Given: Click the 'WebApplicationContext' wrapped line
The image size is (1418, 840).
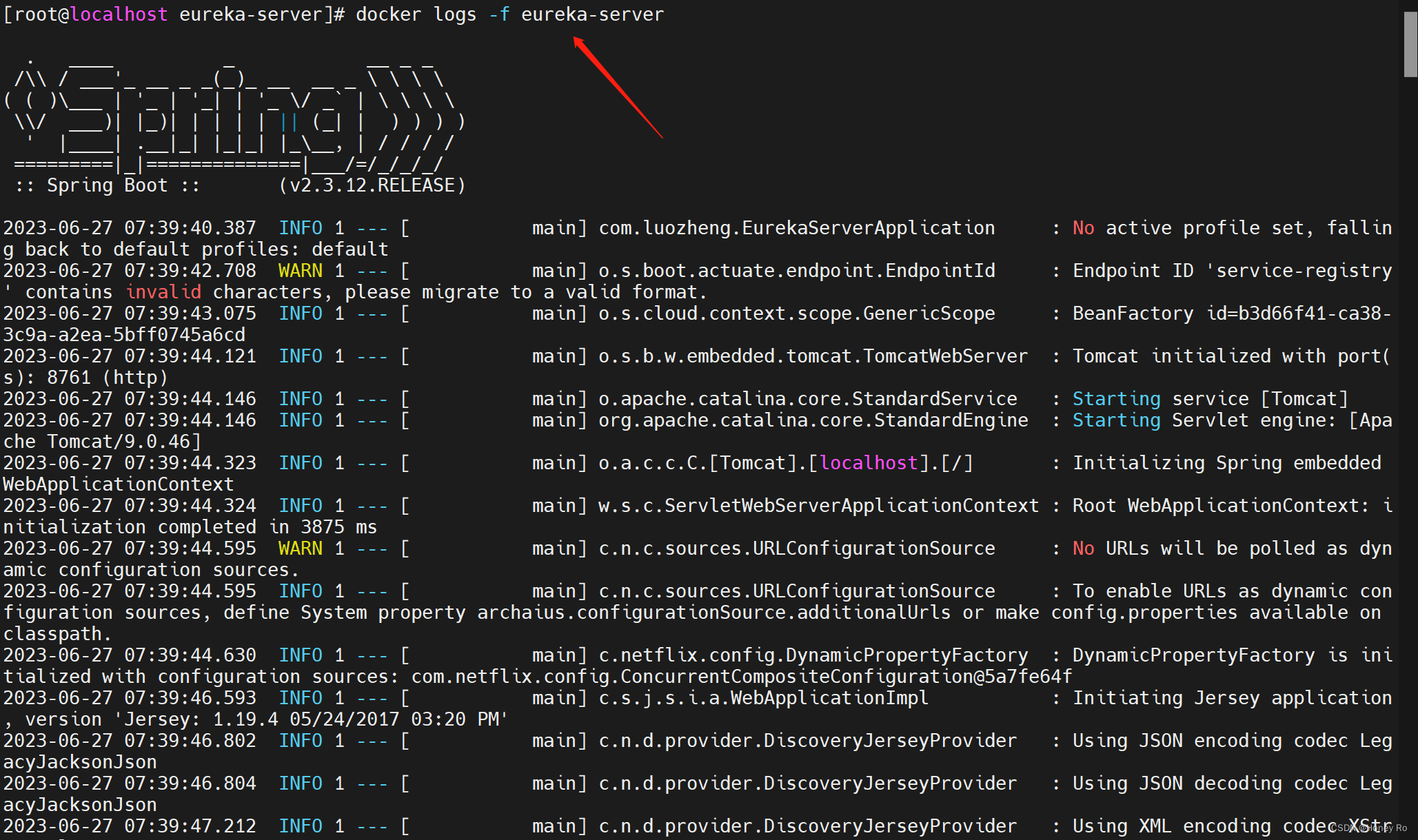Looking at the screenshot, I should 119,484.
